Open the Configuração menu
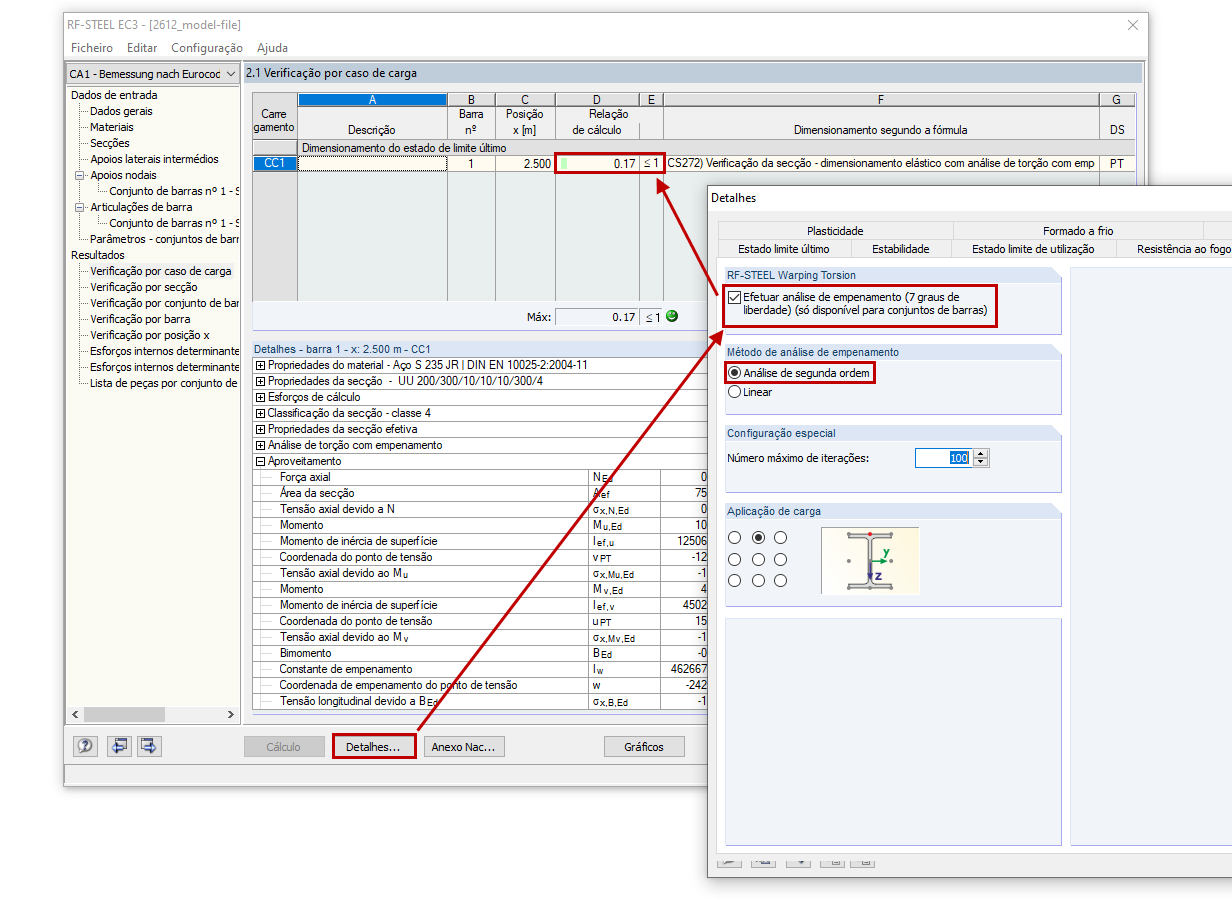The image size is (1232, 900). point(207,48)
